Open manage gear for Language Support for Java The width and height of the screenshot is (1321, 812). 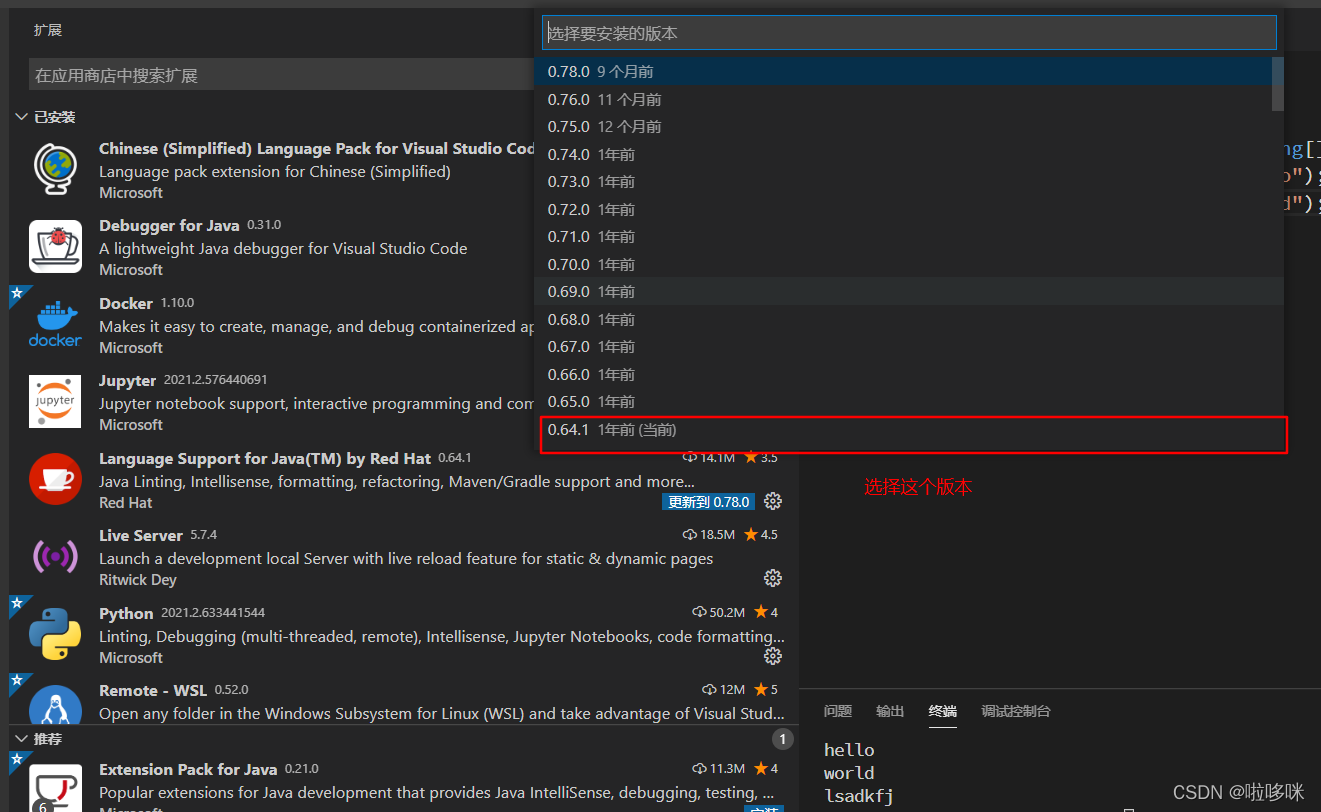[772, 501]
